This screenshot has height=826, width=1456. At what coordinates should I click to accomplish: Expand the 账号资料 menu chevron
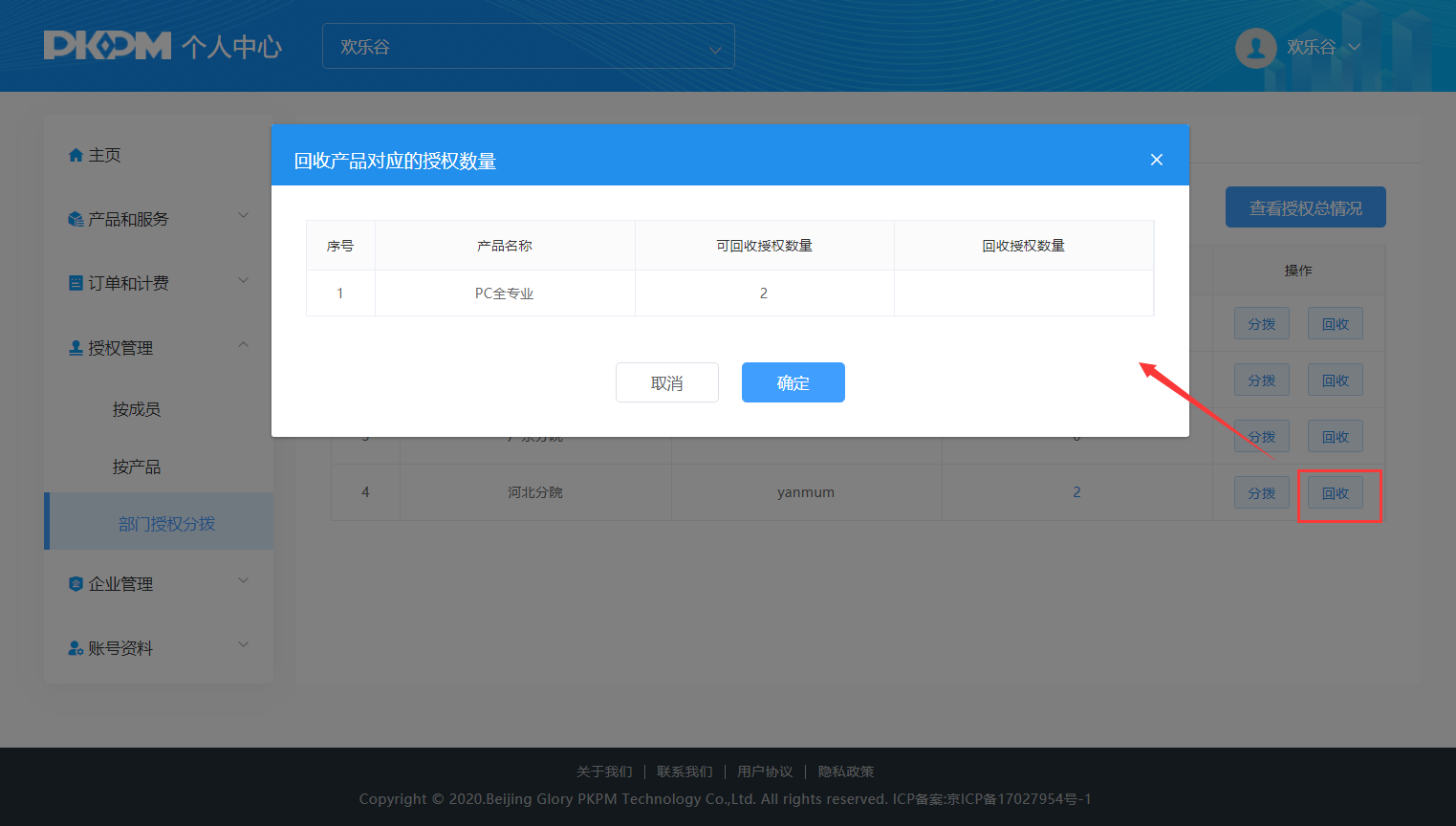pyautogui.click(x=243, y=645)
